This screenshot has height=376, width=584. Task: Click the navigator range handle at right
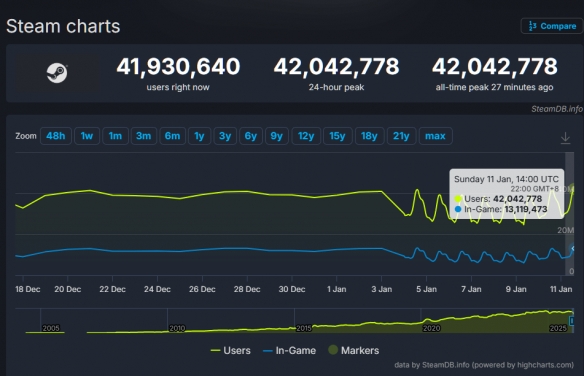[572, 321]
